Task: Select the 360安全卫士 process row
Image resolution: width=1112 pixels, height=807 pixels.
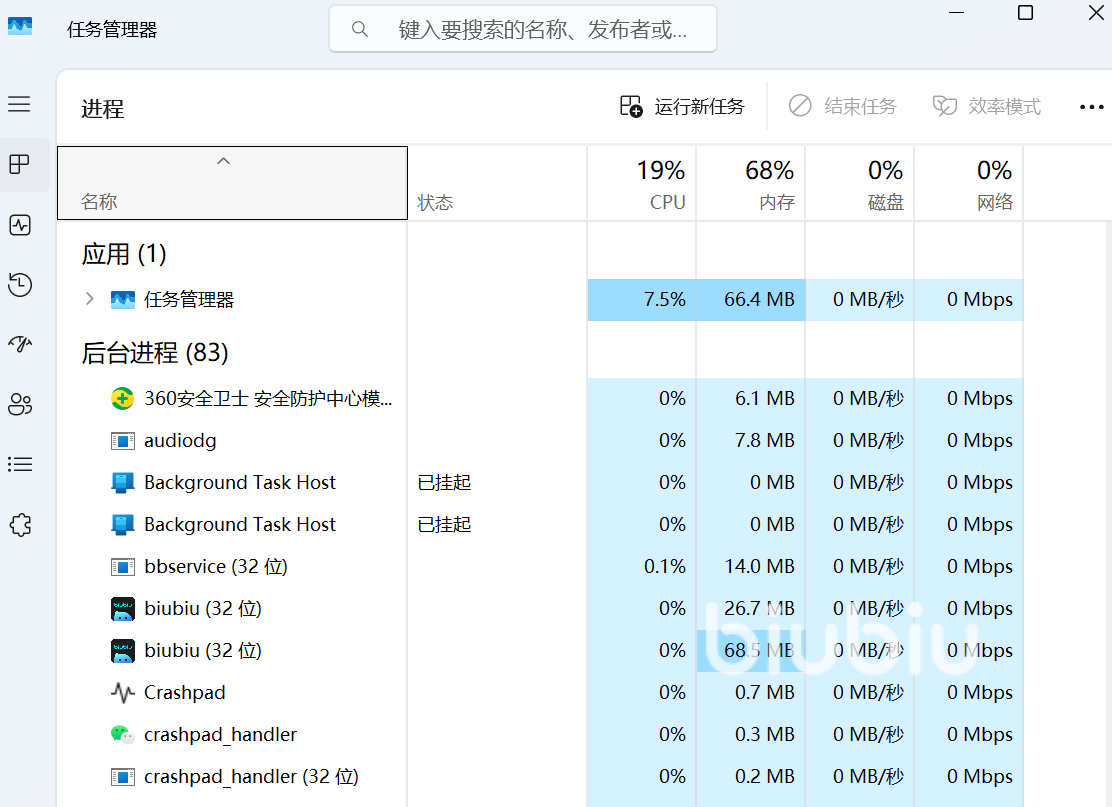Action: pyautogui.click(x=268, y=398)
